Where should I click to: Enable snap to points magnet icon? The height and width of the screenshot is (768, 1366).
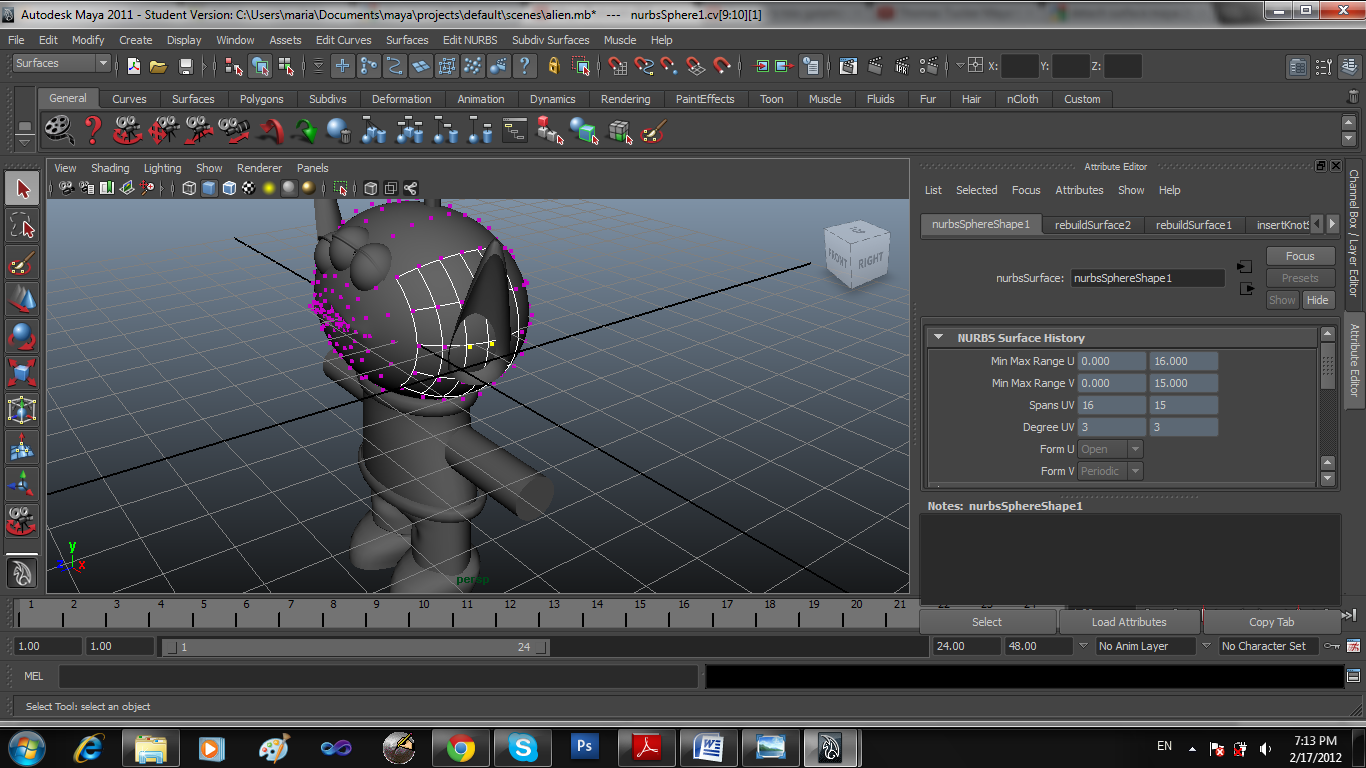point(669,66)
